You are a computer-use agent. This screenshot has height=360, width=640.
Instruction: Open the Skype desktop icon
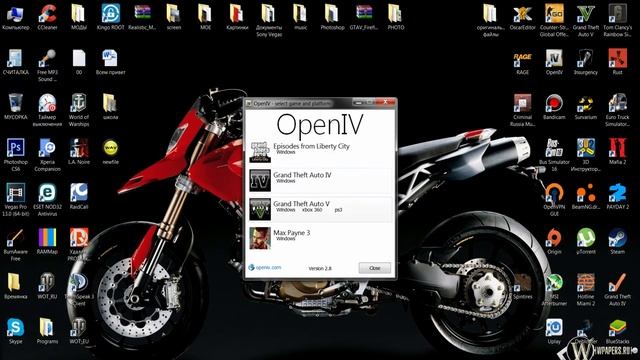(16, 331)
